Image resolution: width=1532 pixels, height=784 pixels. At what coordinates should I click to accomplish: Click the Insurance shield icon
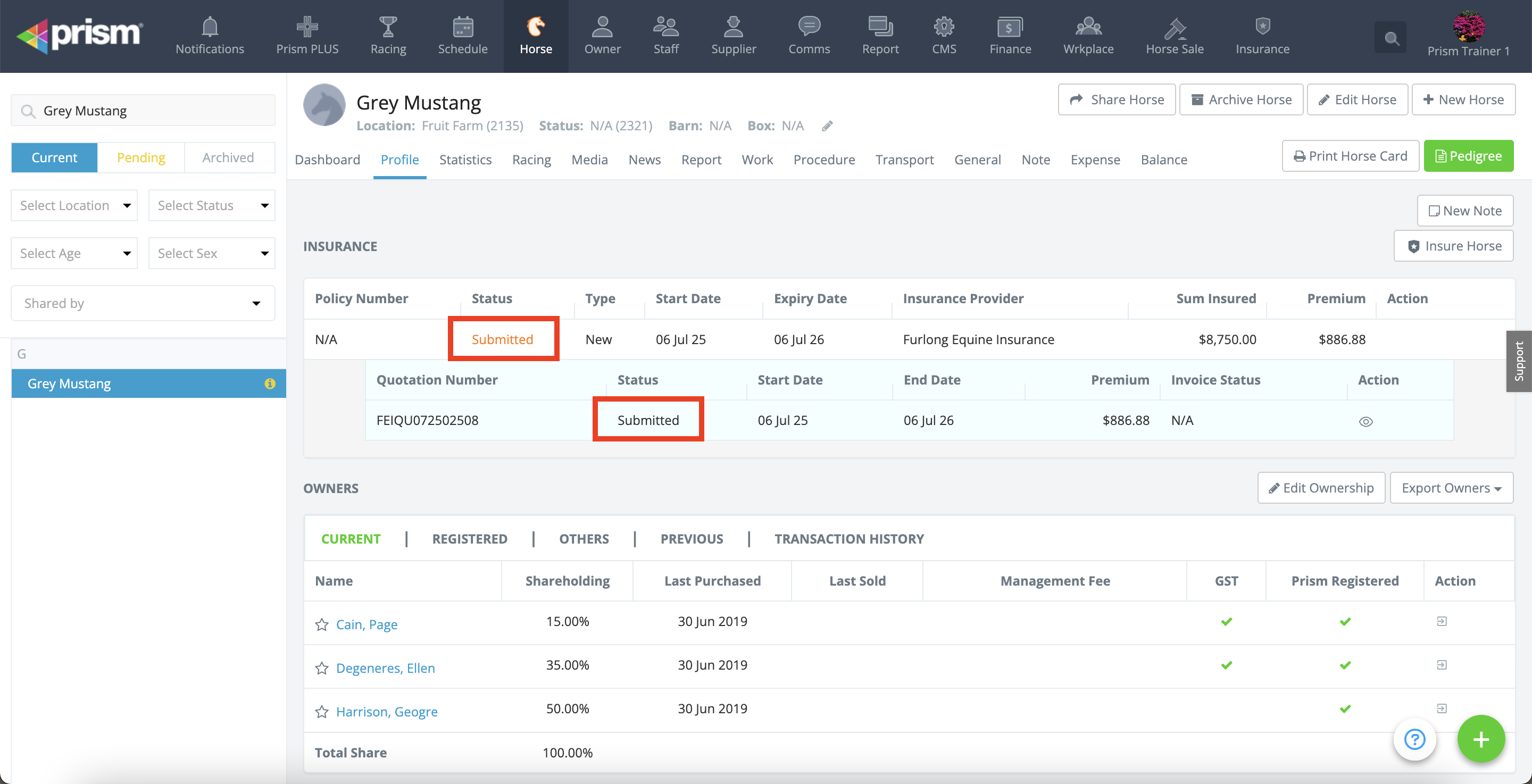tap(1262, 27)
